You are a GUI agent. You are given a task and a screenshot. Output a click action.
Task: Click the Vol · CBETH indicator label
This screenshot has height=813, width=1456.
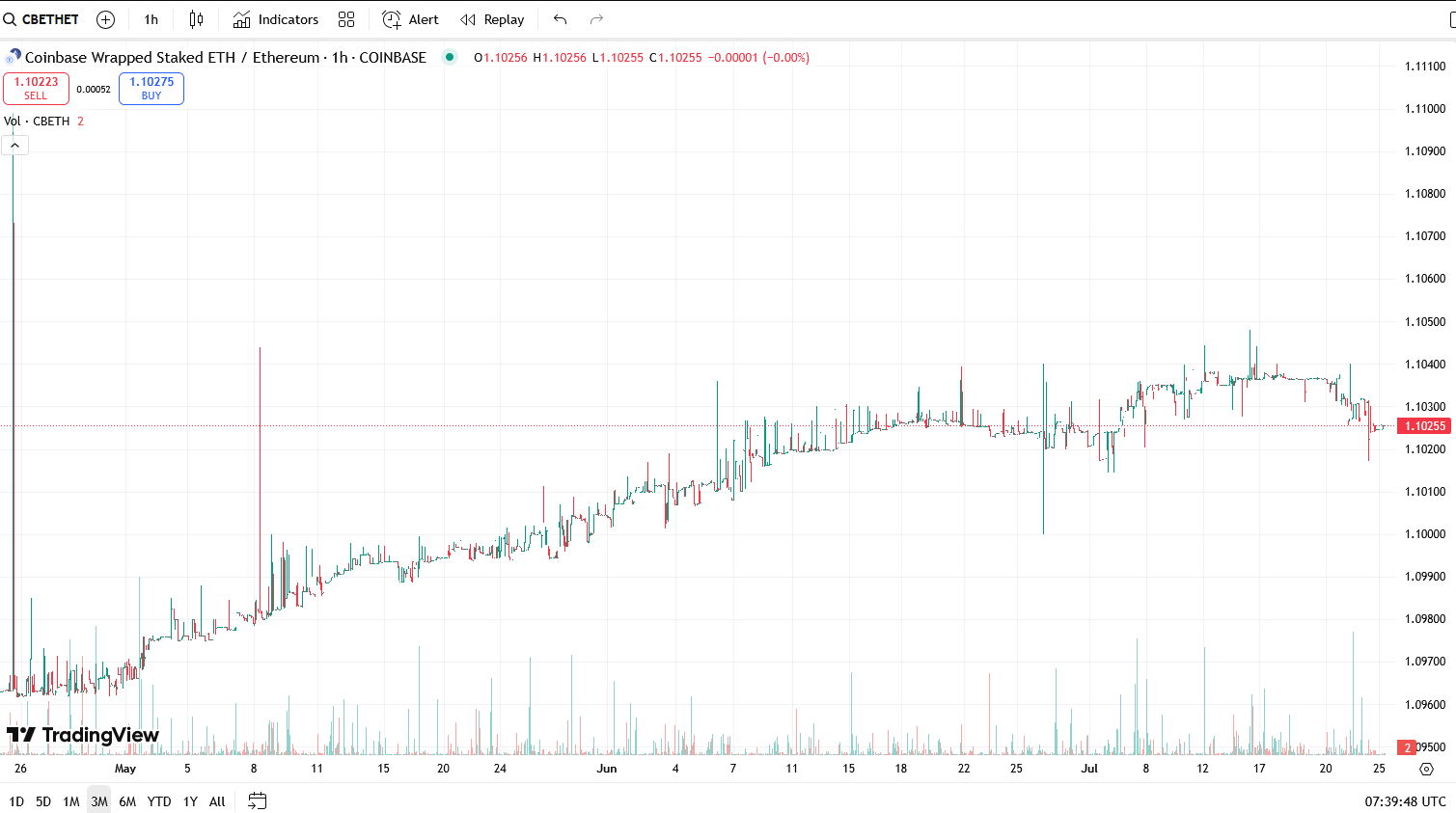pos(37,122)
